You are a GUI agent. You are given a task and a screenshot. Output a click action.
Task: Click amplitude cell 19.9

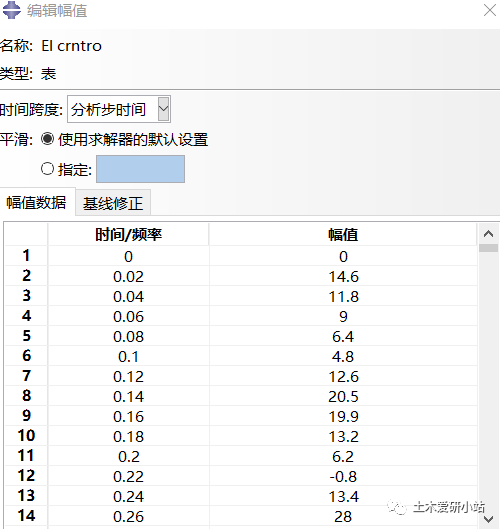tap(343, 416)
